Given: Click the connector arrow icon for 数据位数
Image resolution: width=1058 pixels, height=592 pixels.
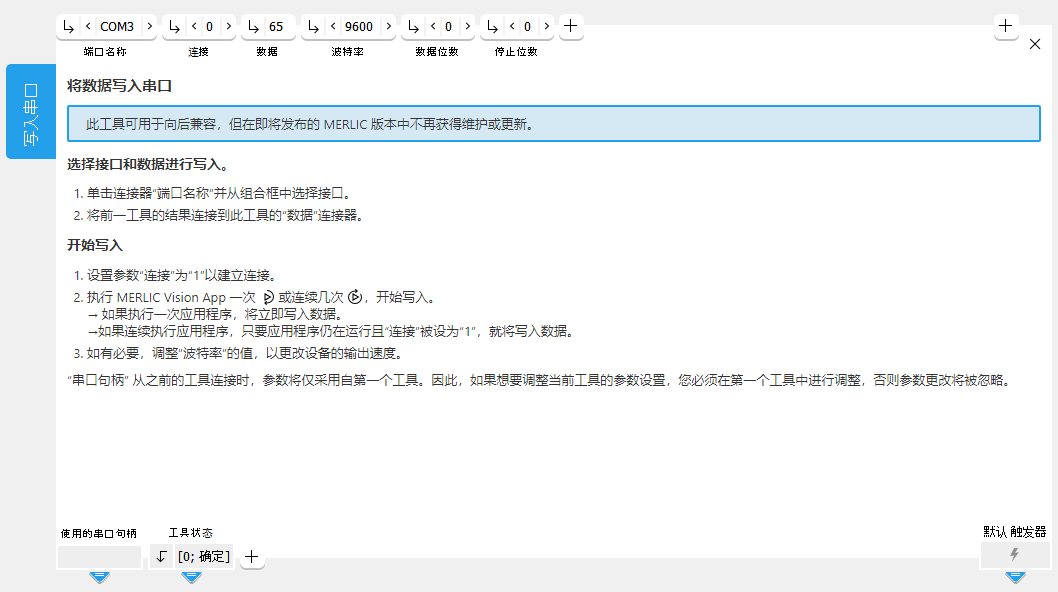Looking at the screenshot, I should click(x=413, y=27).
